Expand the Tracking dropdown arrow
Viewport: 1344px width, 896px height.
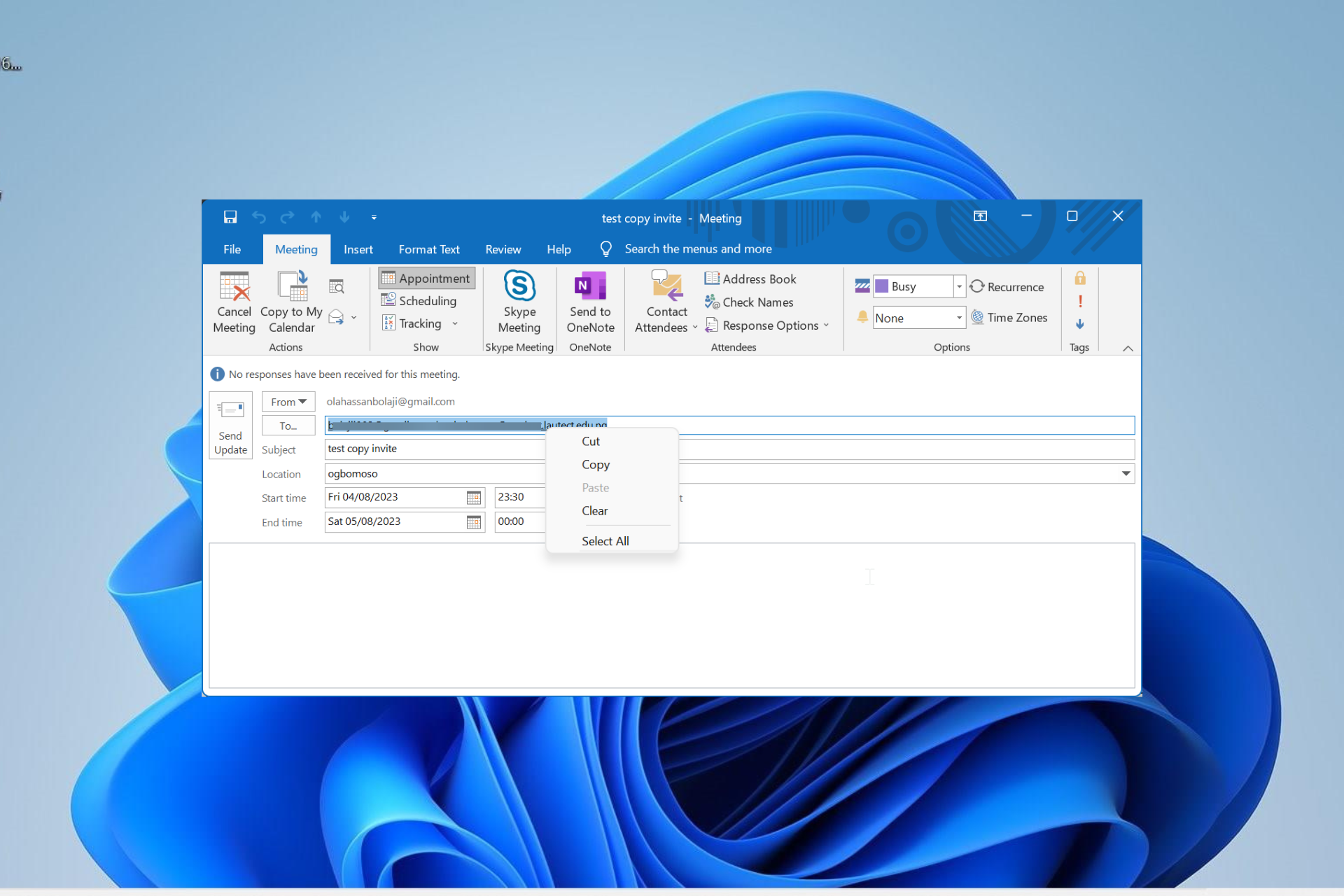pos(455,323)
